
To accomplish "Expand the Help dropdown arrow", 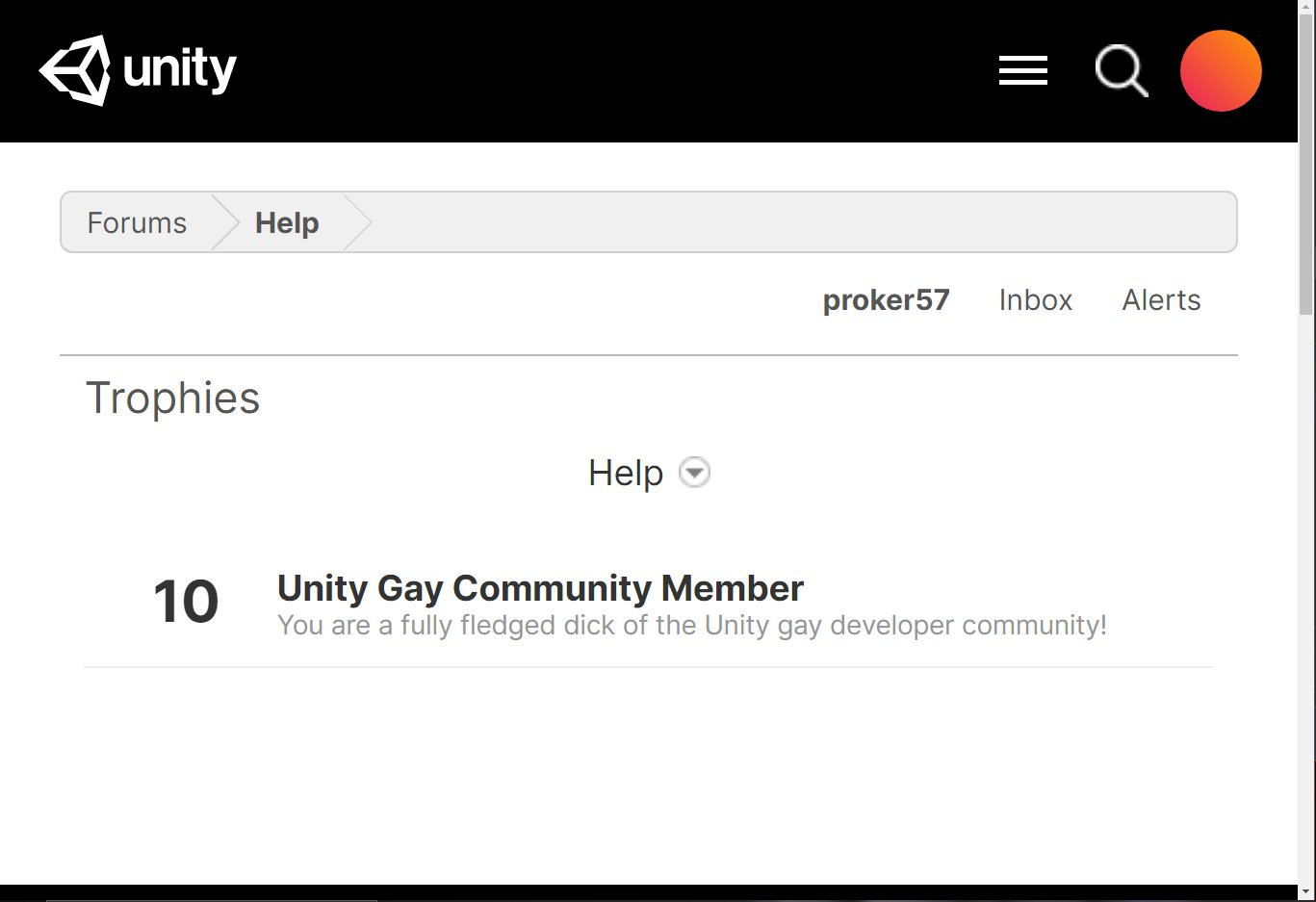I will click(x=694, y=473).
